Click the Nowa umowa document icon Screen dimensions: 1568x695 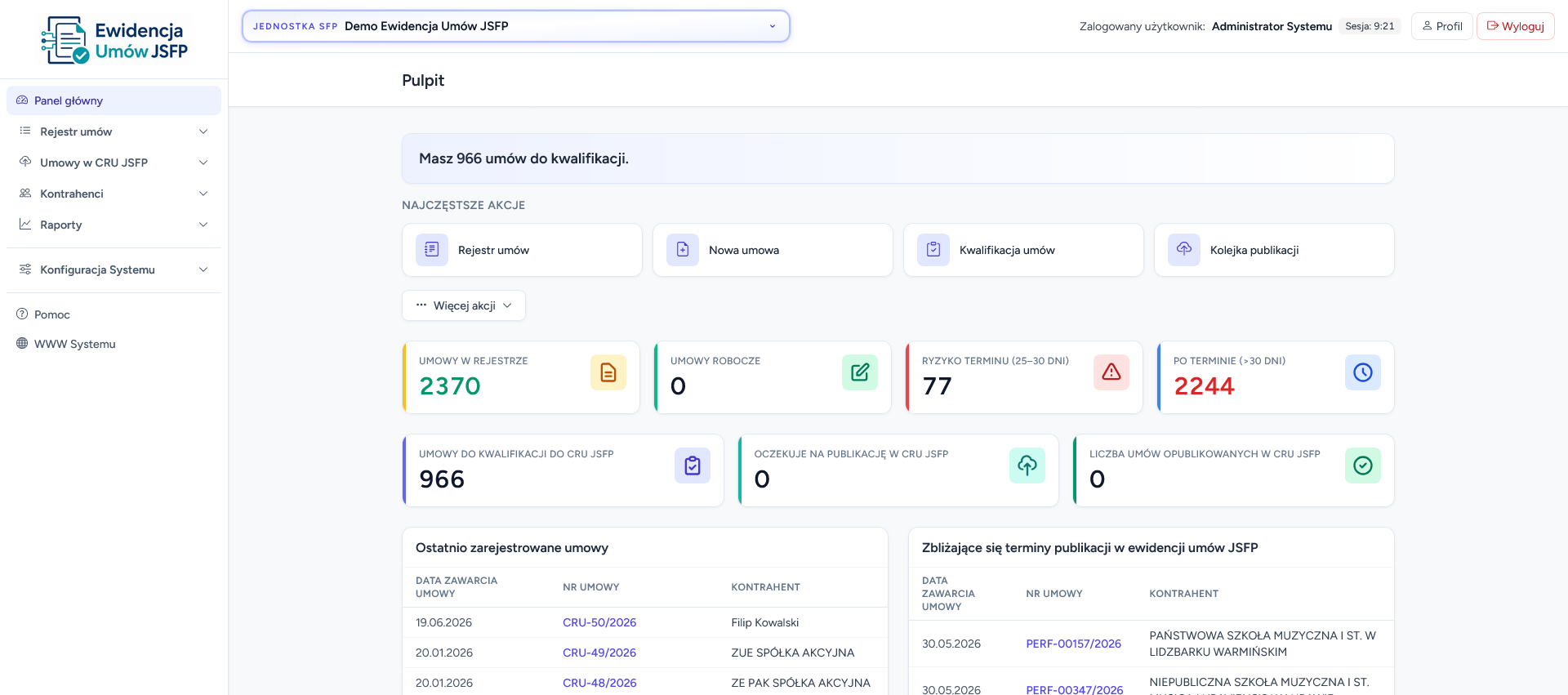click(x=683, y=250)
